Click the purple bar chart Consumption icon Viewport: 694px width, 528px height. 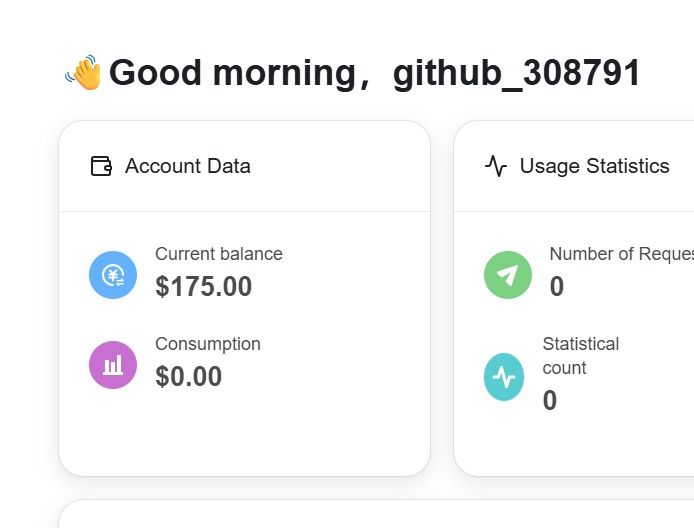tap(113, 365)
